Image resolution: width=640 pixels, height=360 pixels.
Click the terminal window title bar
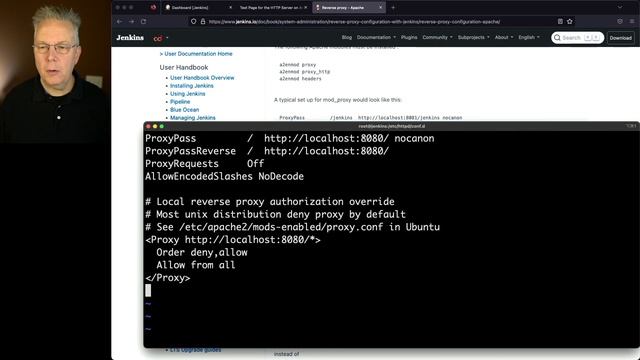tap(391, 127)
